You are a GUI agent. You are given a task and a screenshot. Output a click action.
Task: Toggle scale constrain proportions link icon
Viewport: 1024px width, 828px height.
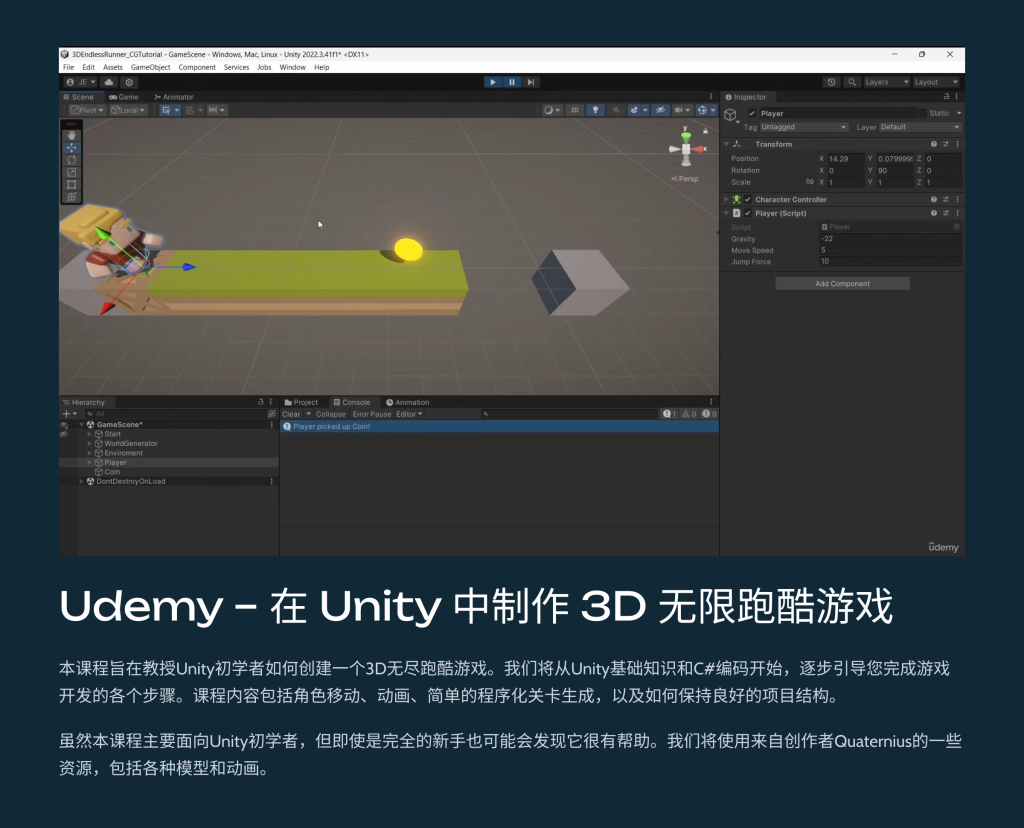(x=810, y=182)
